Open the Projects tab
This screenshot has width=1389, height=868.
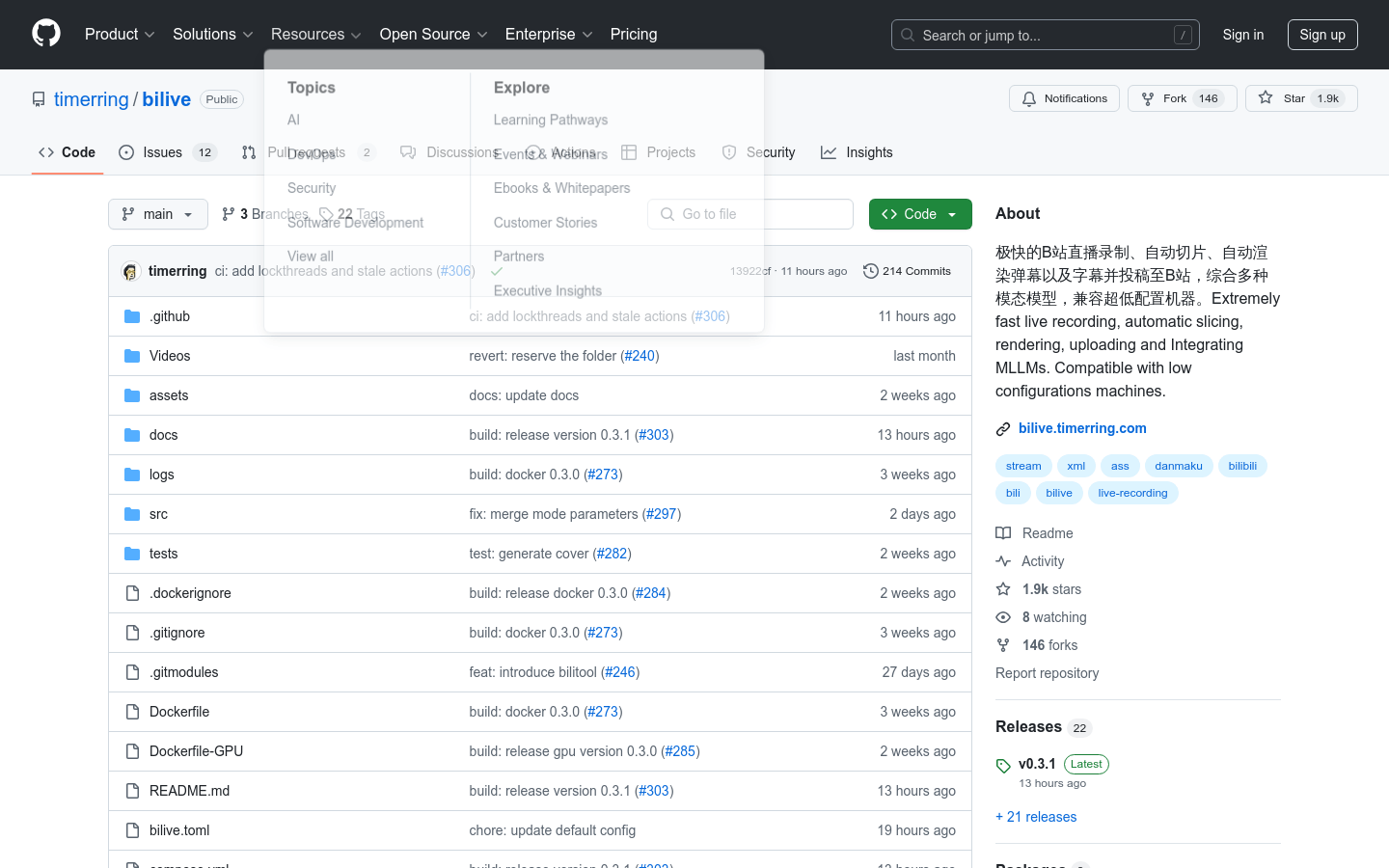659,152
